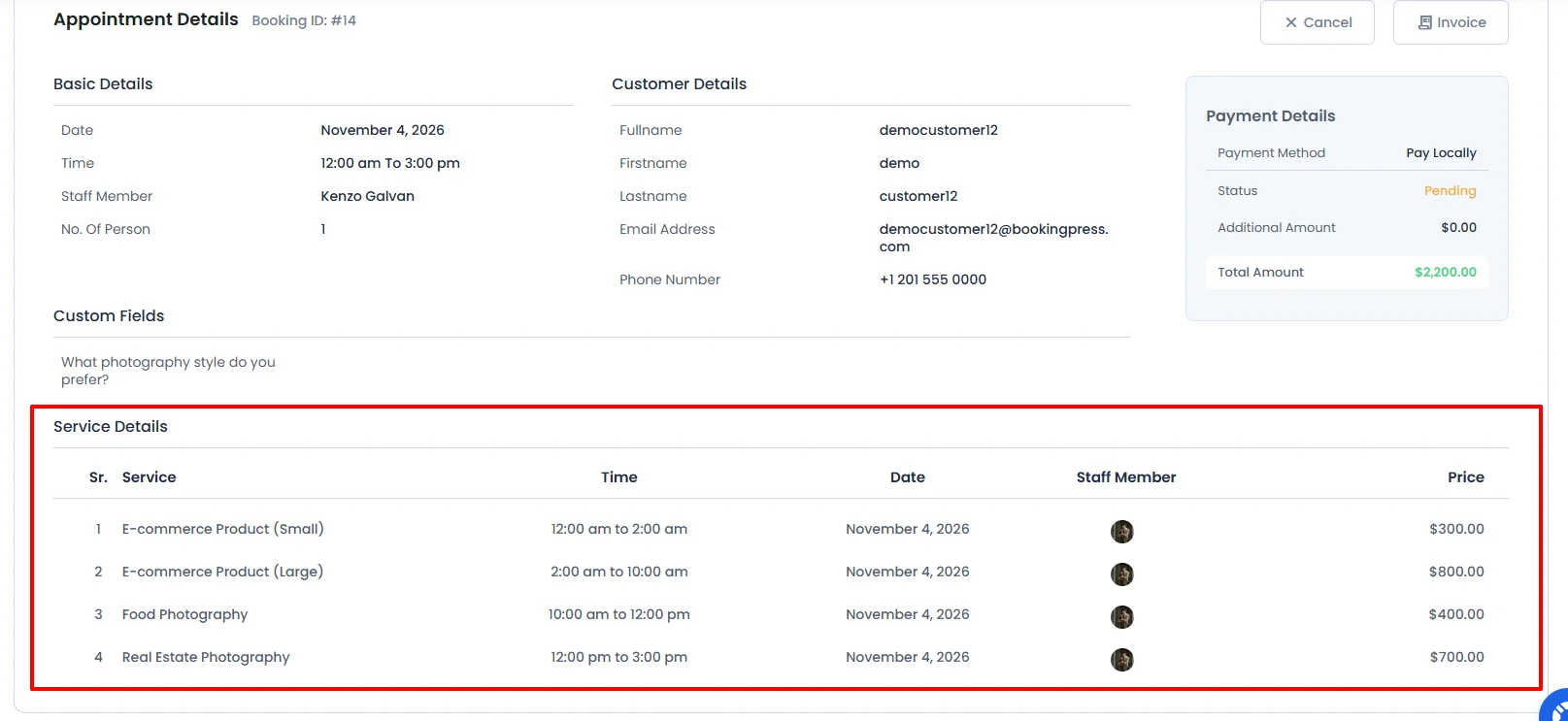Click the Service column header
Image resolution: width=1568 pixels, height=721 pixels.
149,477
